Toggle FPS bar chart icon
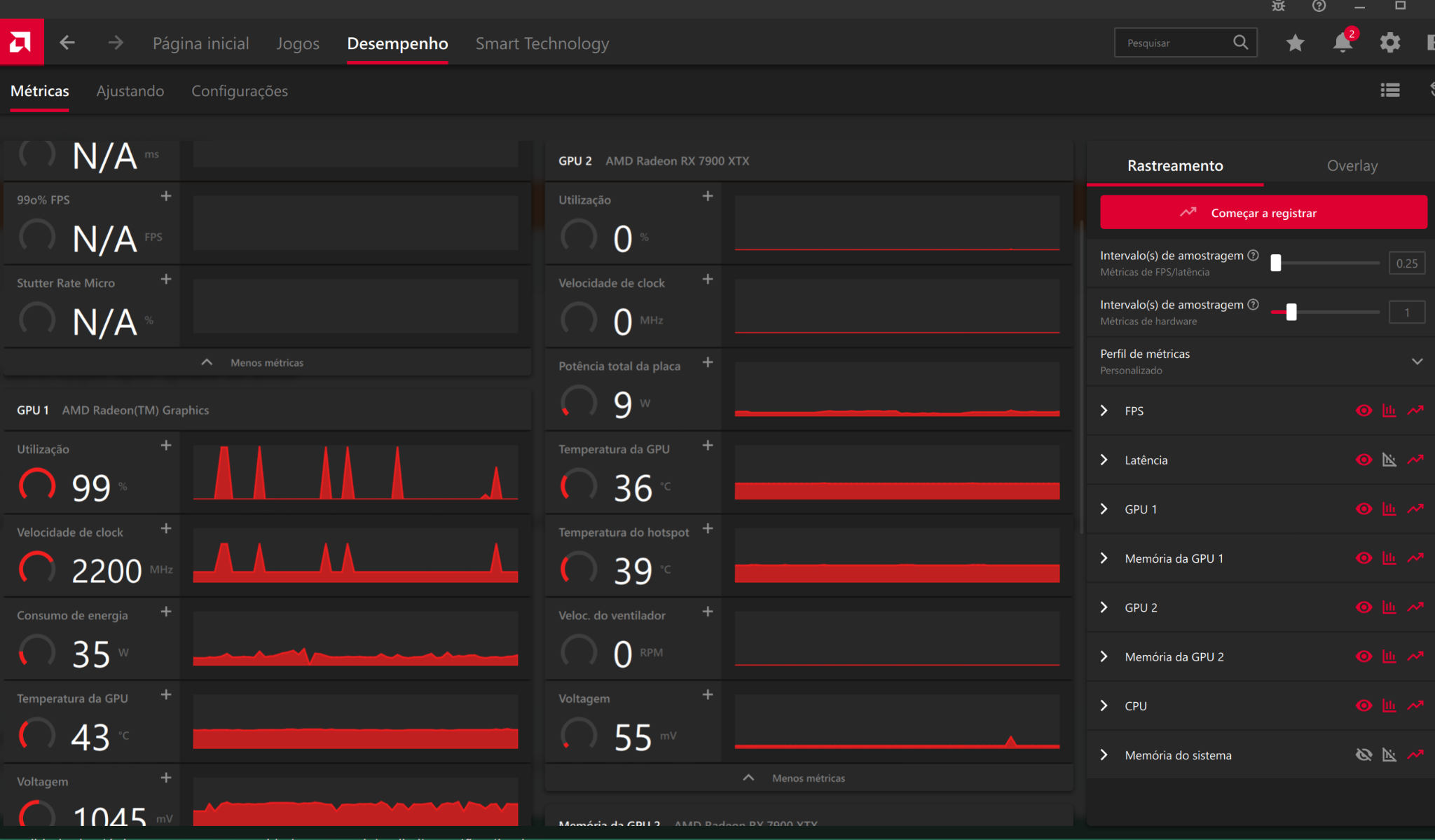 tap(1389, 411)
